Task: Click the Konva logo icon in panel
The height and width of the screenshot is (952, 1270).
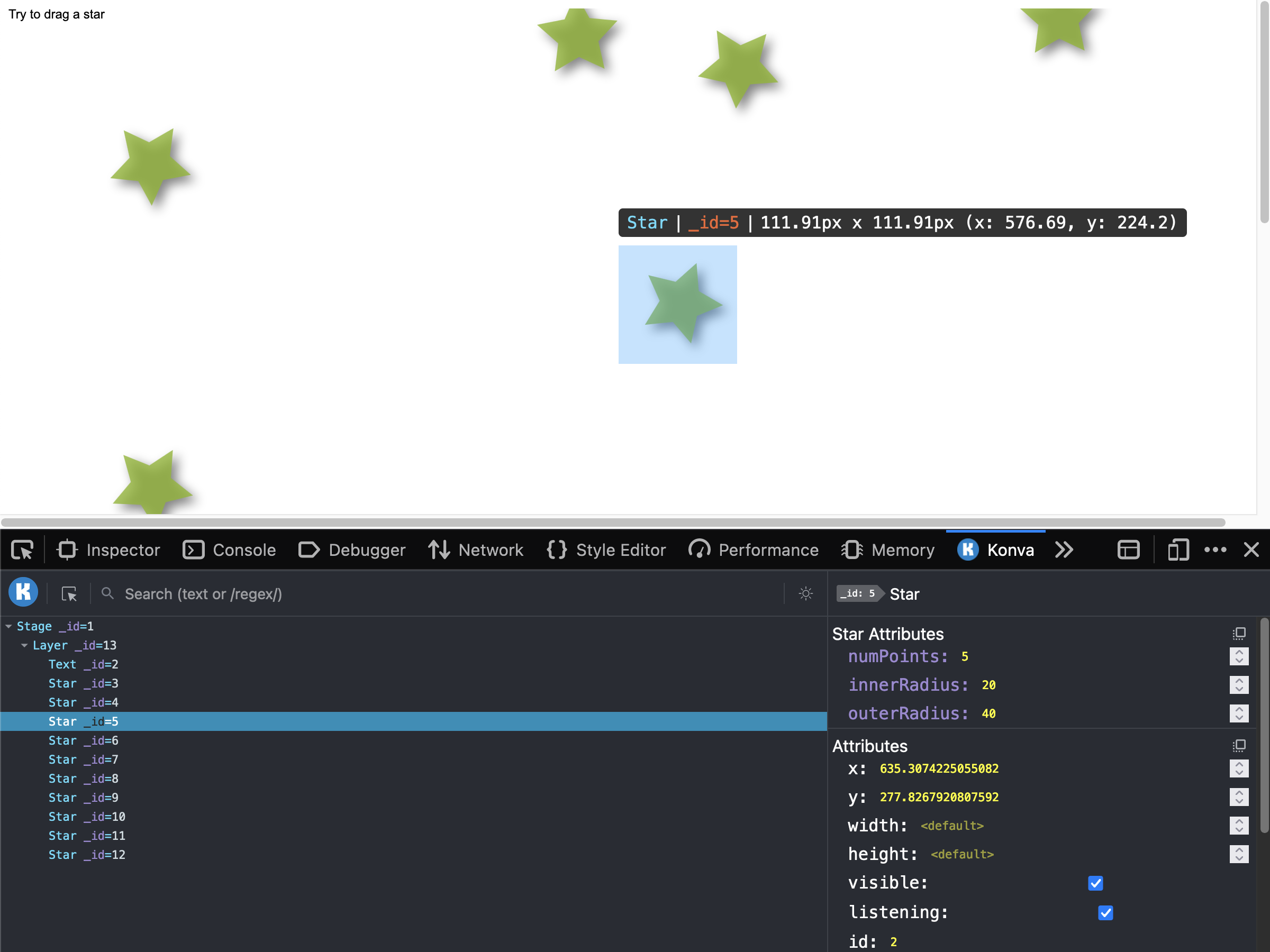Action: pos(23,593)
